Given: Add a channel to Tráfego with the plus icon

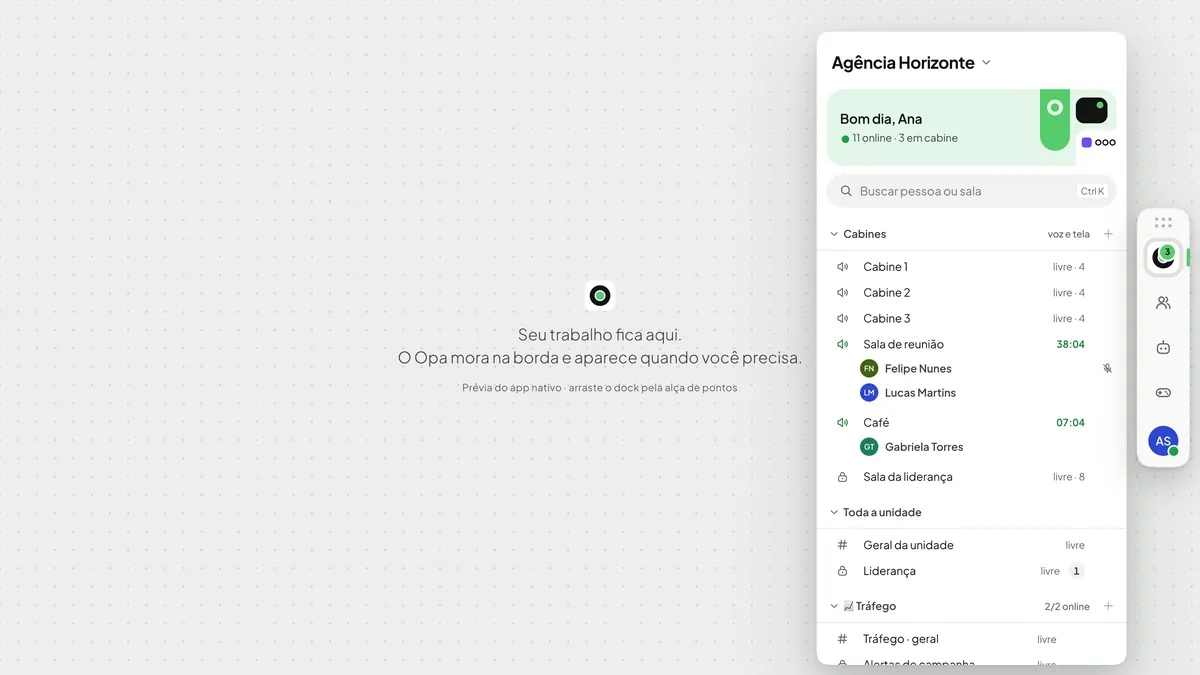Looking at the screenshot, I should pos(1108,606).
